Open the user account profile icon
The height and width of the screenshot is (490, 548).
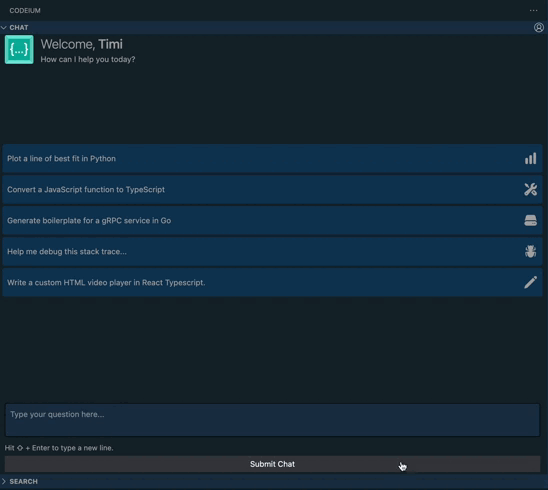coord(539,27)
